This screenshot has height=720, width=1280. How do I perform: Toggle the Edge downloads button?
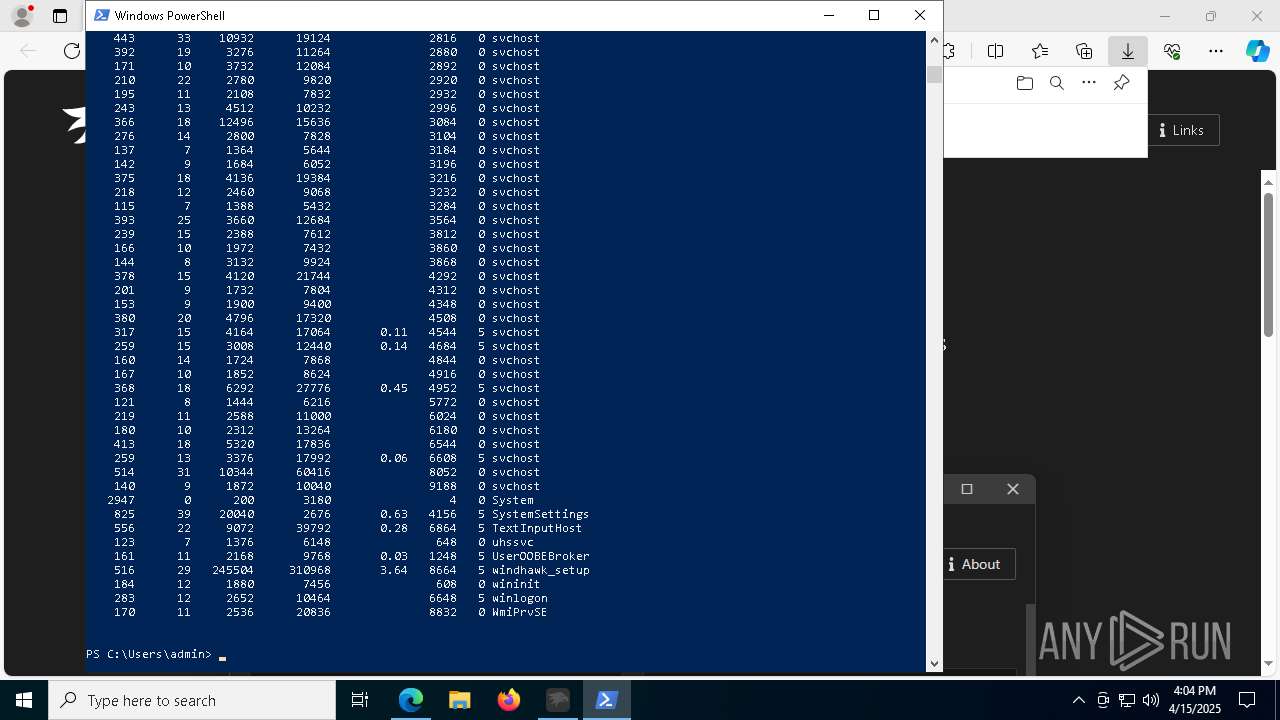1128,51
